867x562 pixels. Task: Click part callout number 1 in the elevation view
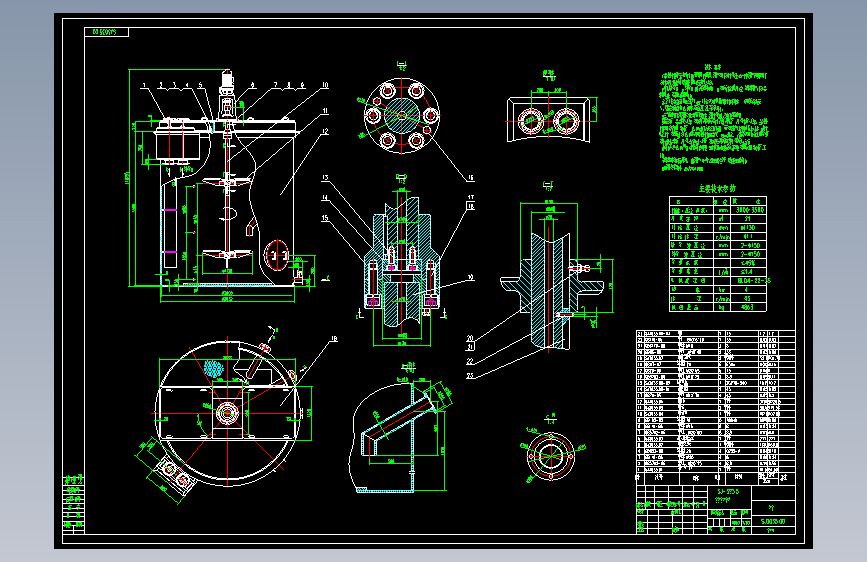tap(144, 86)
